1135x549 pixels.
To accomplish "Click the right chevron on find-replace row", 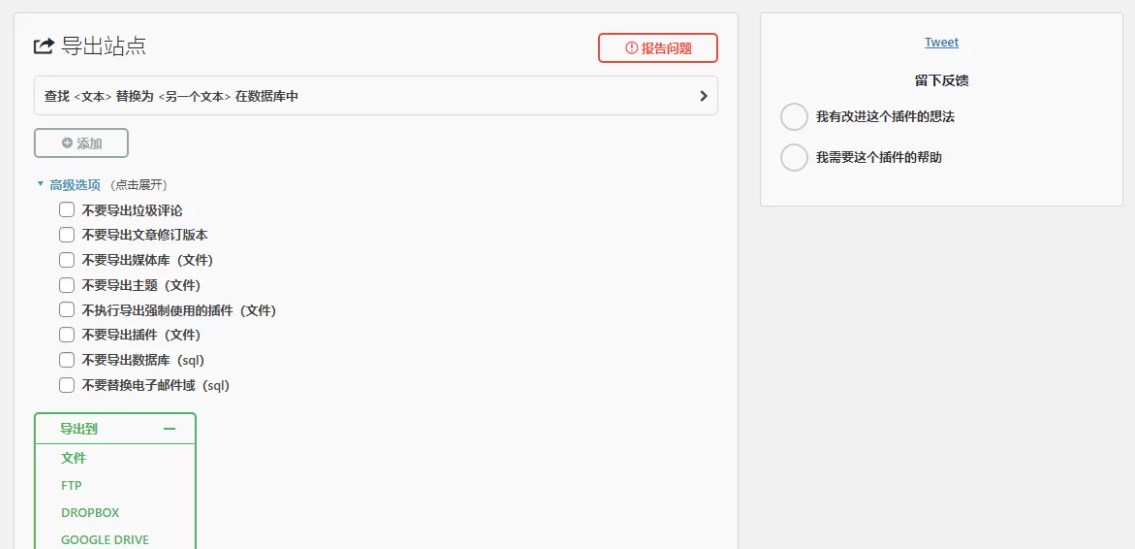I will [x=703, y=96].
